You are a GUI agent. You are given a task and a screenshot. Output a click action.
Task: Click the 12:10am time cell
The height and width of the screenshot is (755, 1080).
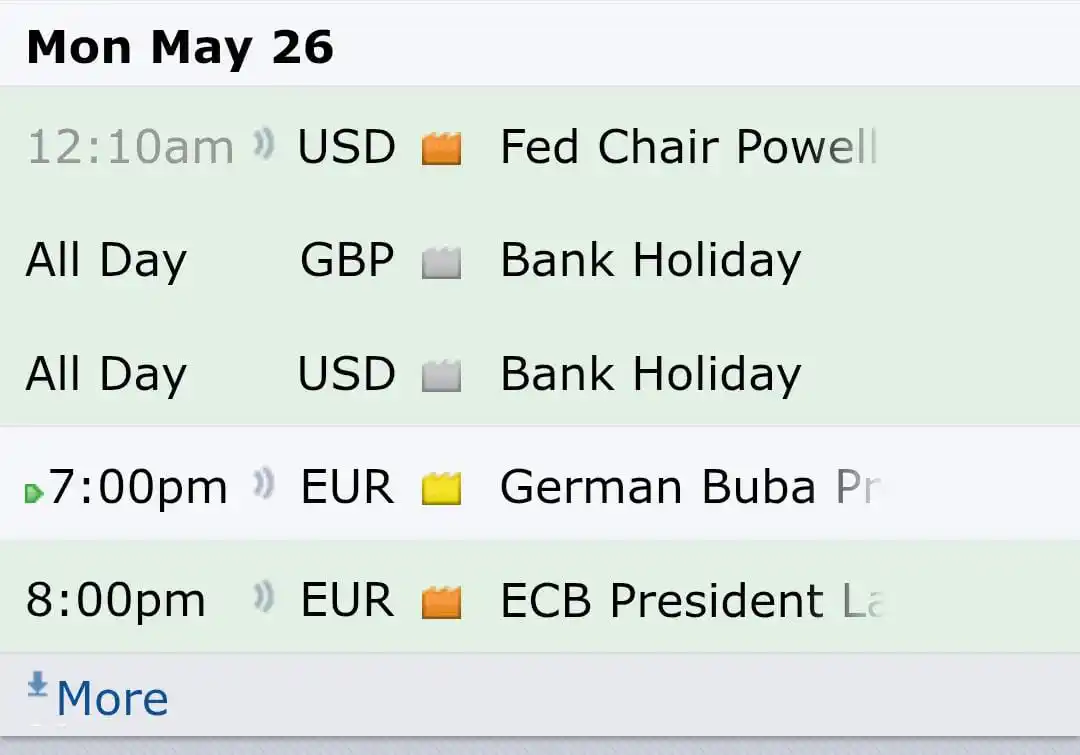click(130, 147)
